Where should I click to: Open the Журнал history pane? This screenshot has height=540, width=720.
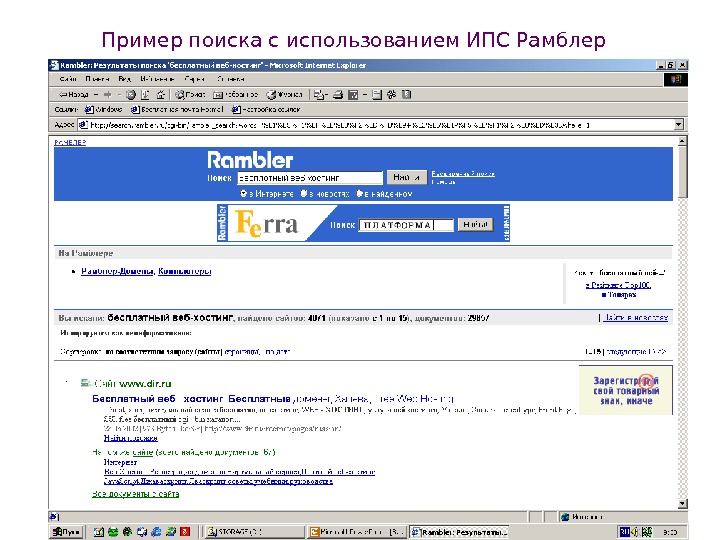click(x=285, y=95)
